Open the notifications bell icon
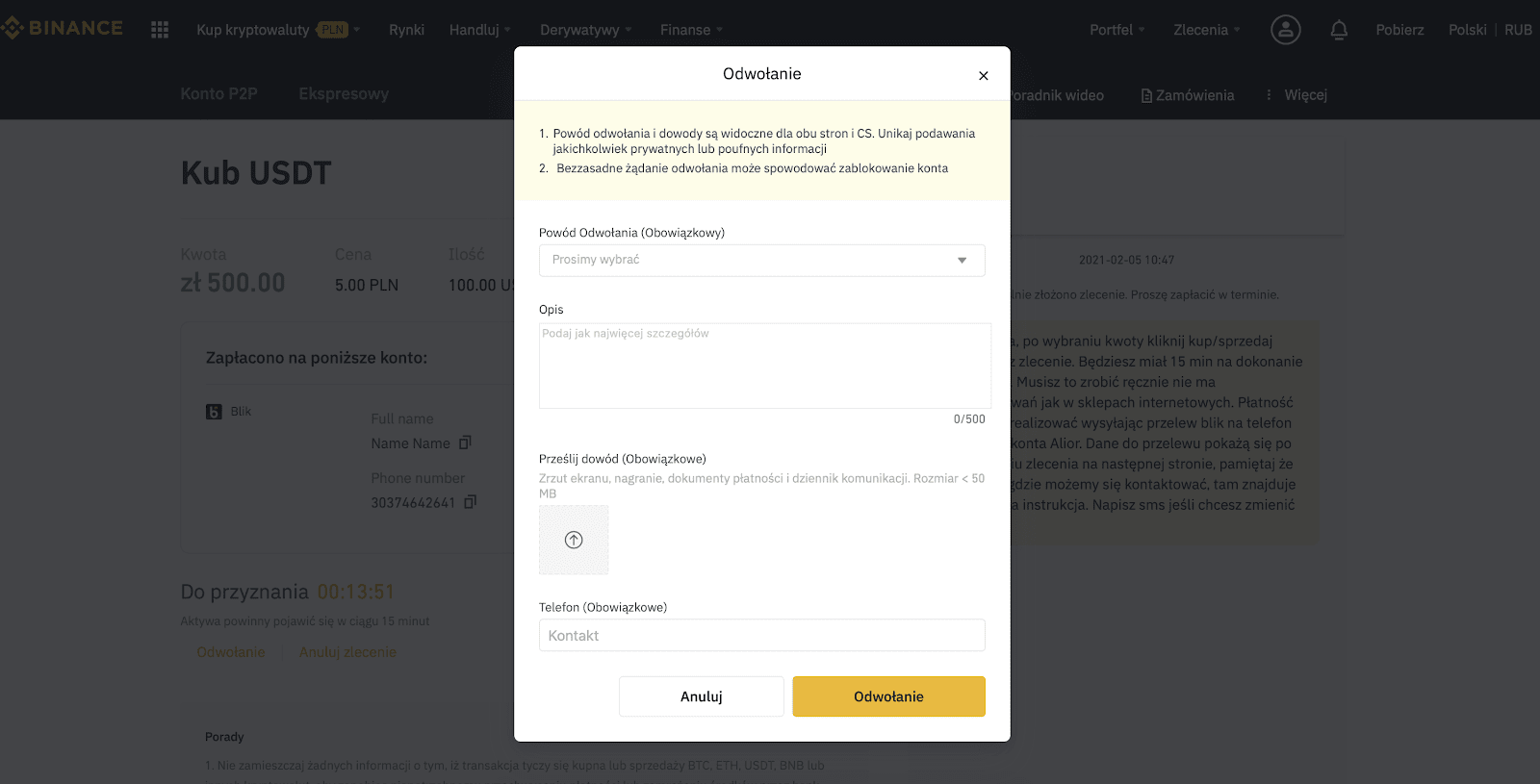This screenshot has width=1540, height=784. point(1338,30)
